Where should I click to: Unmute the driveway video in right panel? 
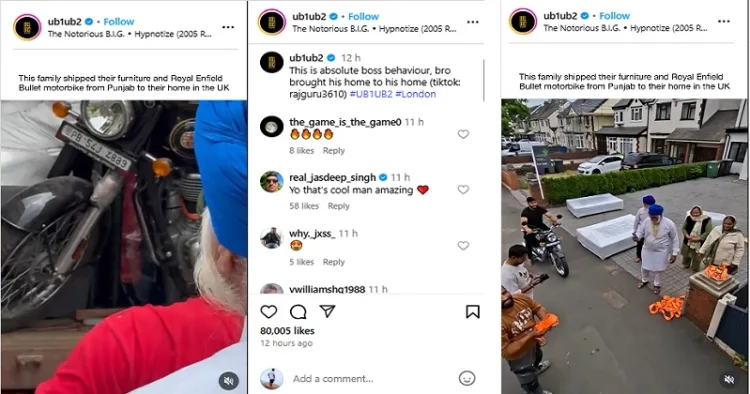729,379
